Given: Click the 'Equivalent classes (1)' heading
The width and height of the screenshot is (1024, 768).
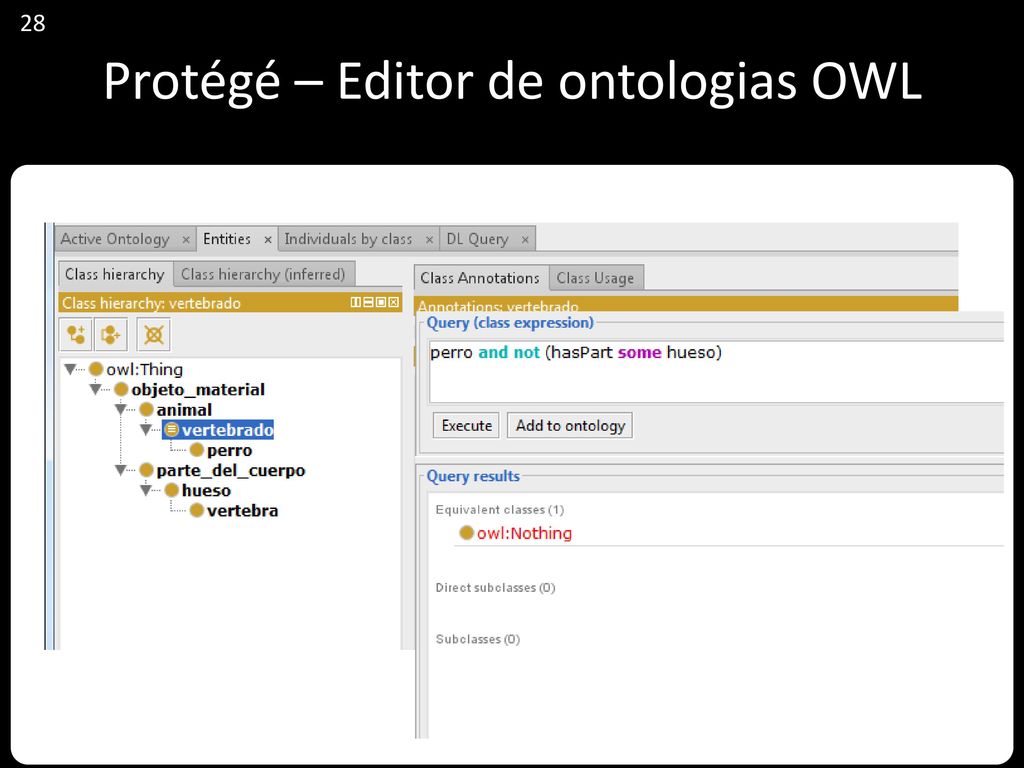Looking at the screenshot, I should (x=500, y=509).
